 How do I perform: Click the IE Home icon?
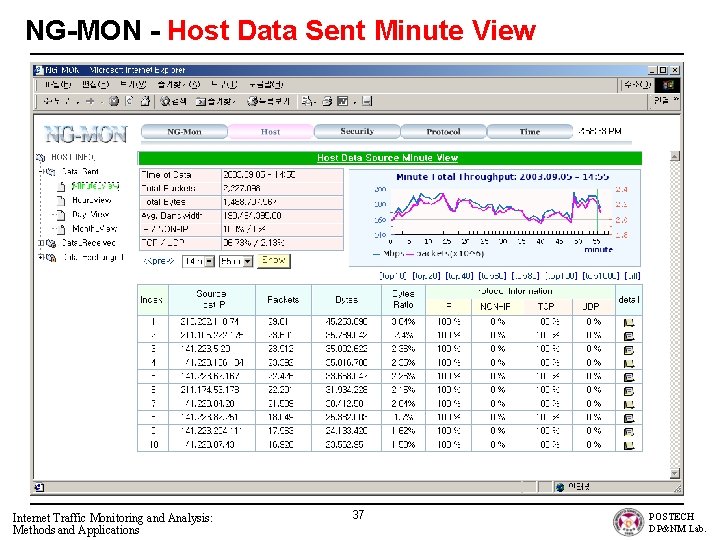click(145, 101)
